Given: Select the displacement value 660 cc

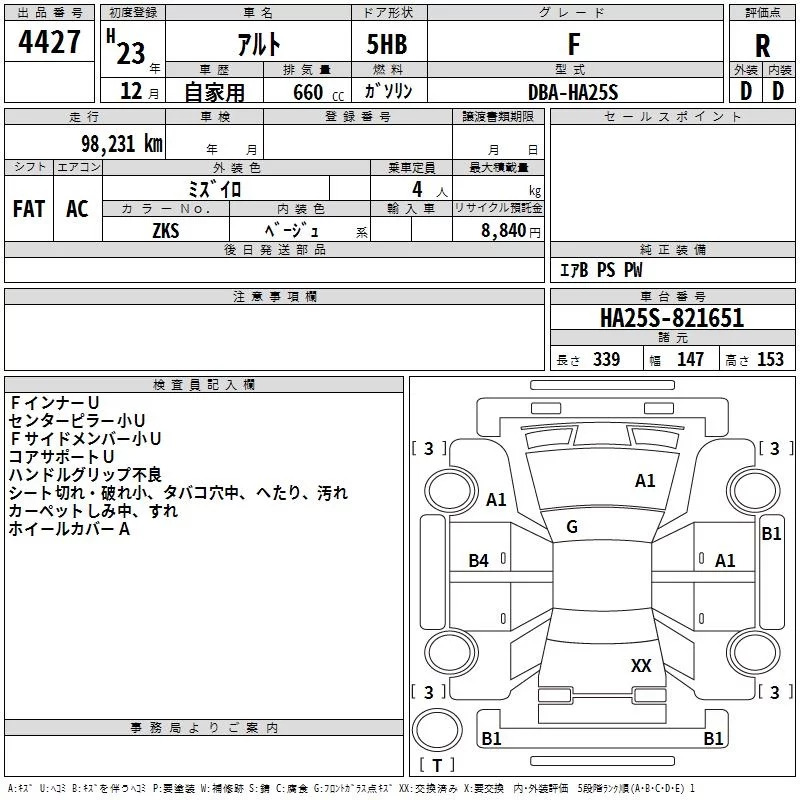Looking at the screenshot, I should pos(318,92).
